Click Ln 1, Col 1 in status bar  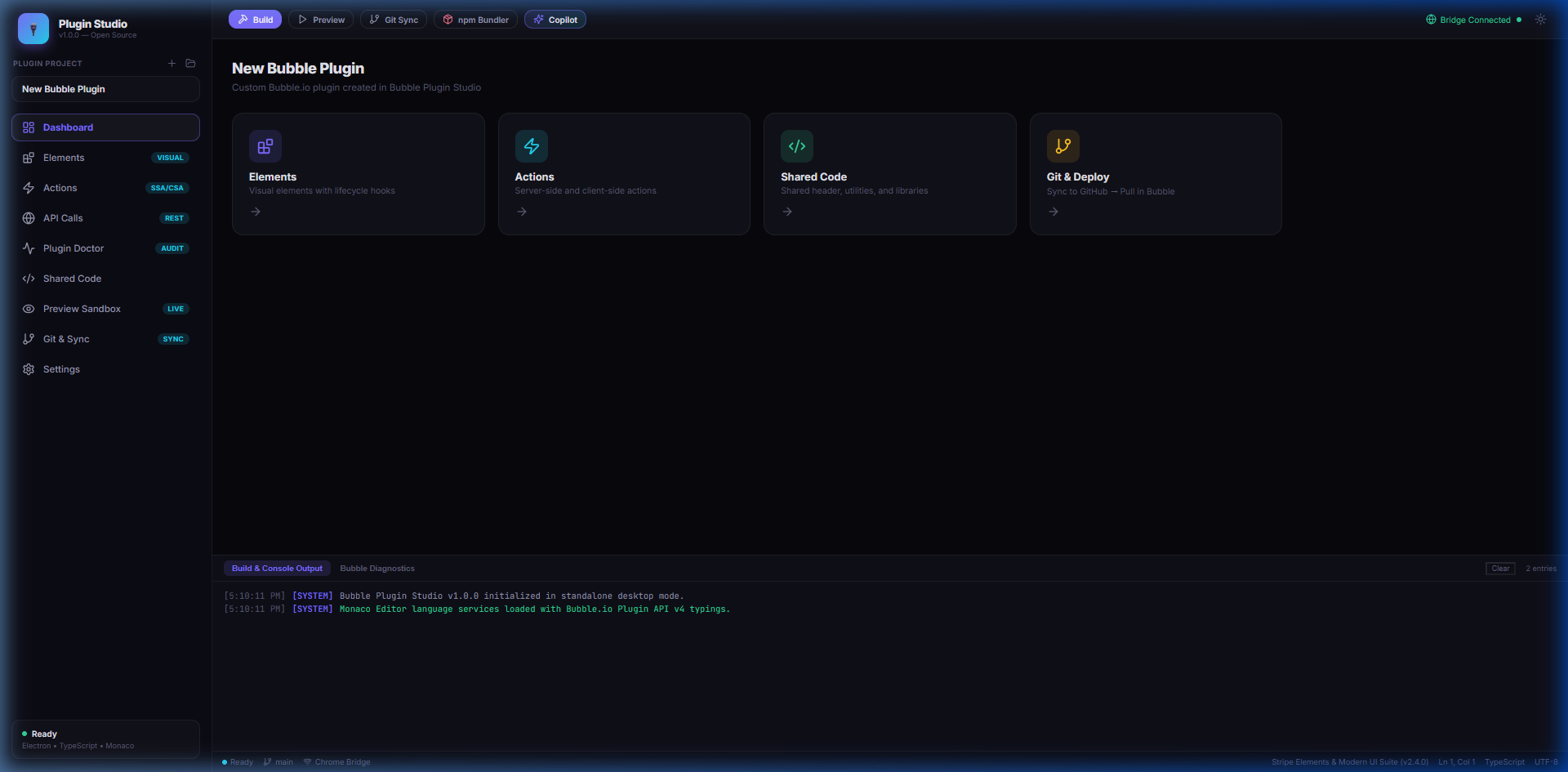[1457, 762]
